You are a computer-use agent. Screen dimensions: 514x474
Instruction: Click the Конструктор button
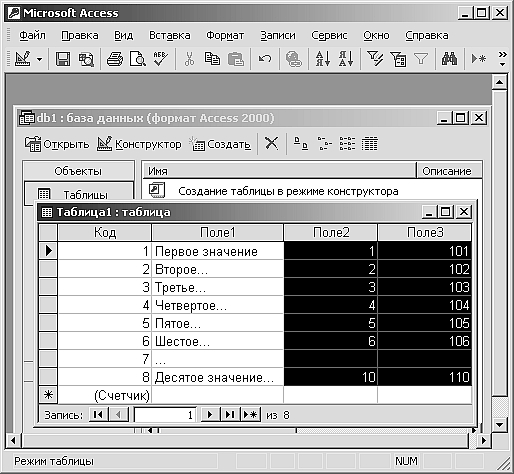click(139, 144)
